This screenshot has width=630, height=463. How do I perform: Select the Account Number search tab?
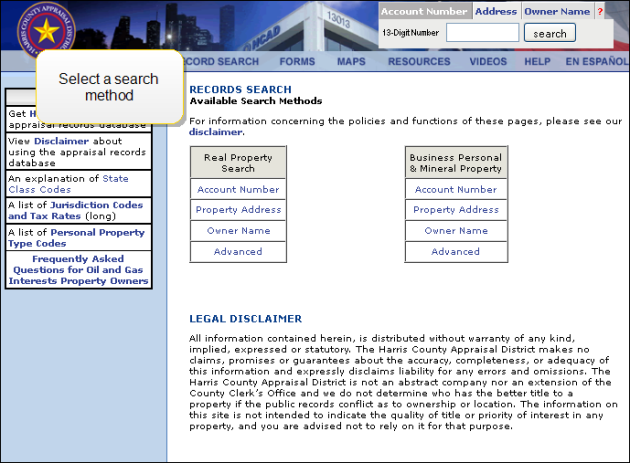(x=424, y=12)
